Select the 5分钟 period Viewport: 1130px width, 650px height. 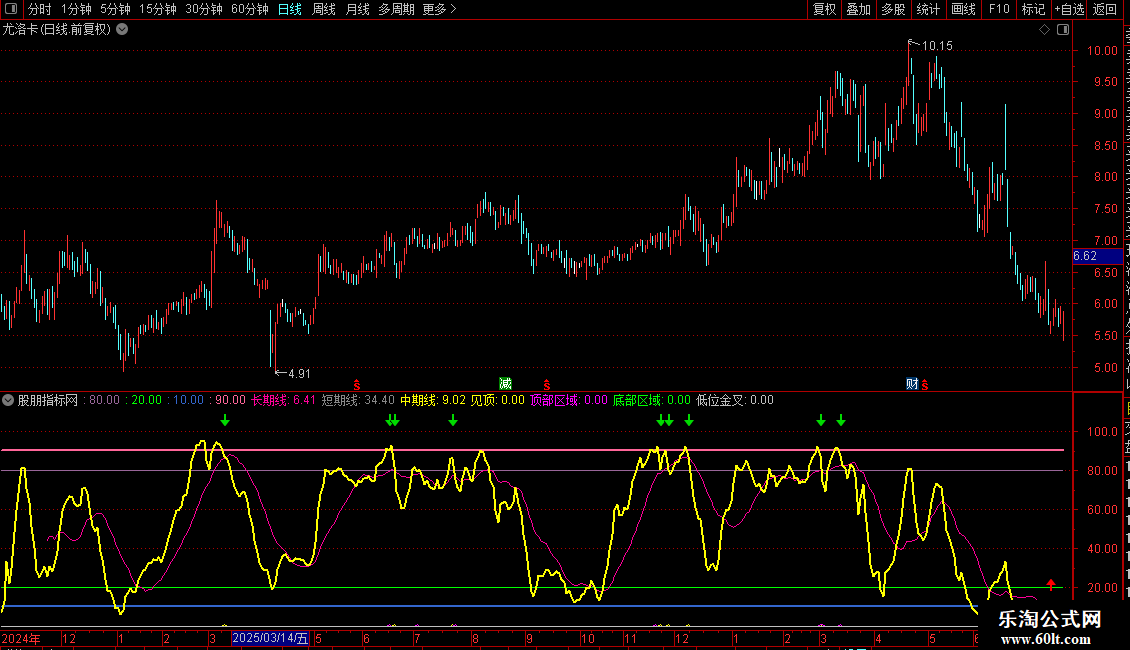[115, 9]
